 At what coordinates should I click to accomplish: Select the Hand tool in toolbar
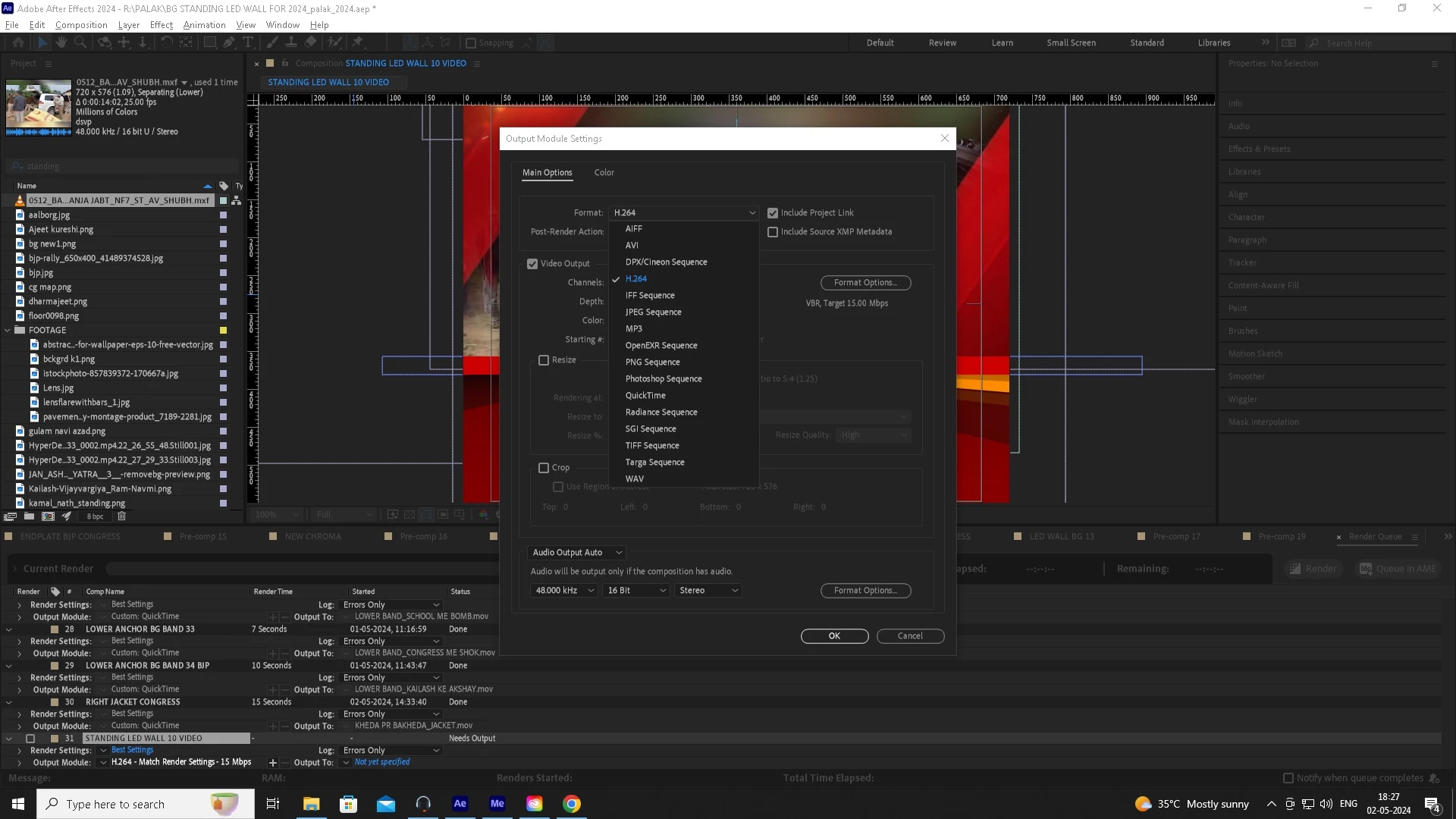coord(61,42)
